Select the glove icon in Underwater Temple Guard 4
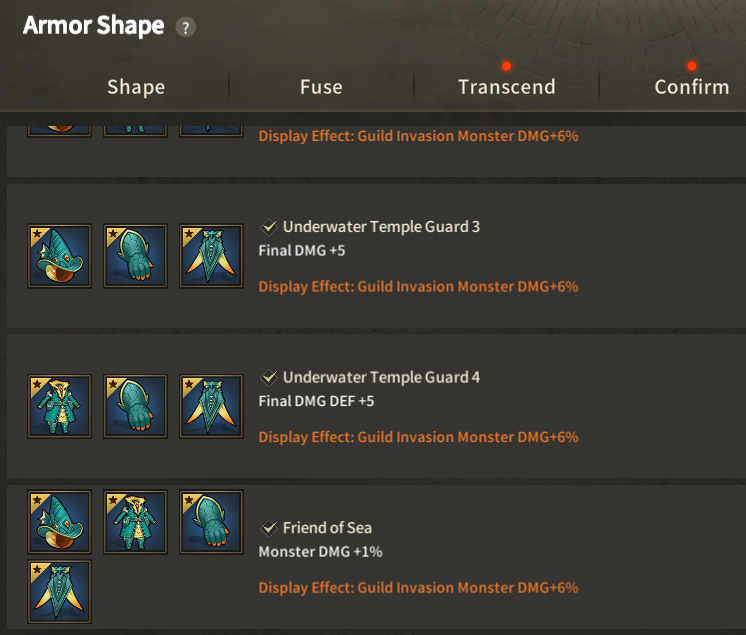This screenshot has width=746, height=635. coord(136,406)
